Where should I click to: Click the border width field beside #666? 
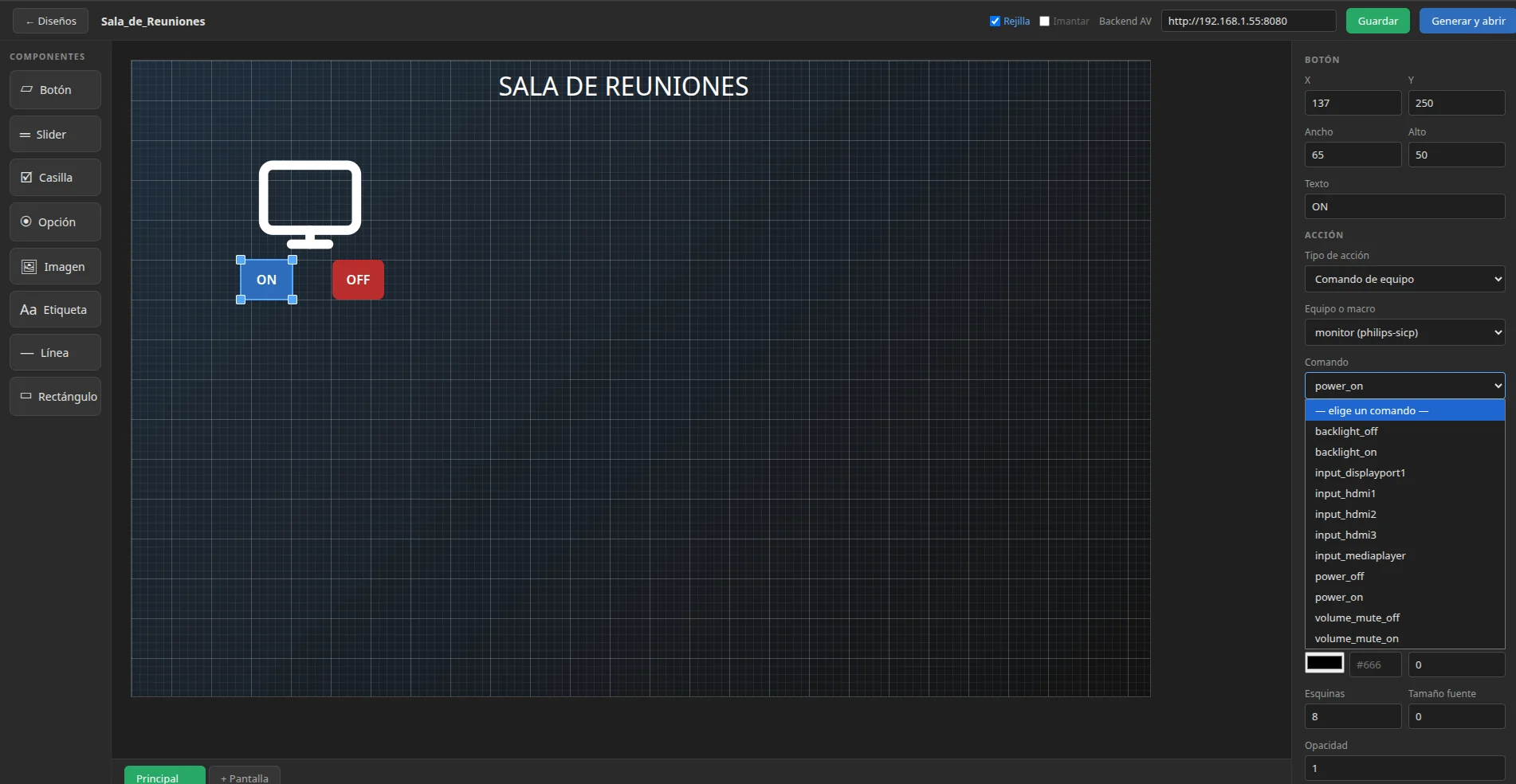1456,664
